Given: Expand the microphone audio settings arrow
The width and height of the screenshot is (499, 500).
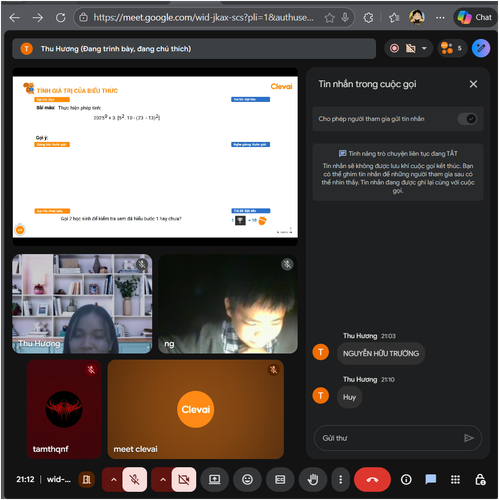Looking at the screenshot, I should (x=113, y=480).
